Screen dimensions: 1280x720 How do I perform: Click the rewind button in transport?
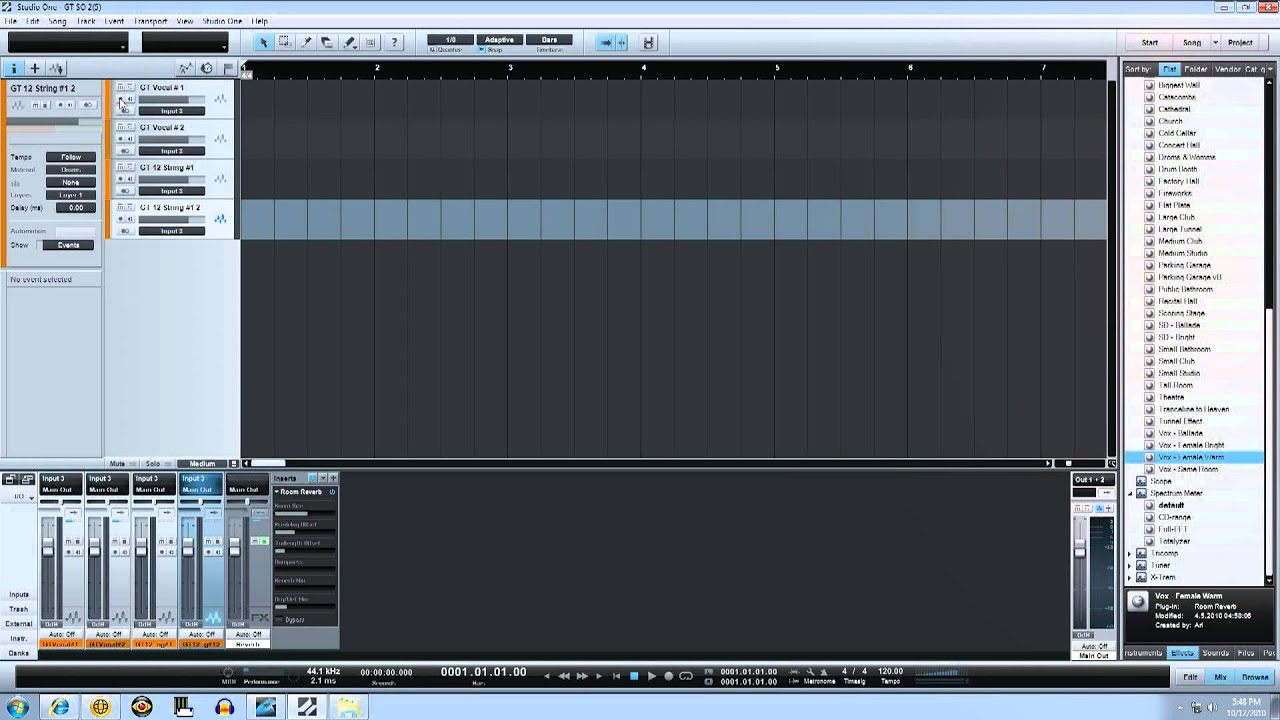tap(564, 676)
